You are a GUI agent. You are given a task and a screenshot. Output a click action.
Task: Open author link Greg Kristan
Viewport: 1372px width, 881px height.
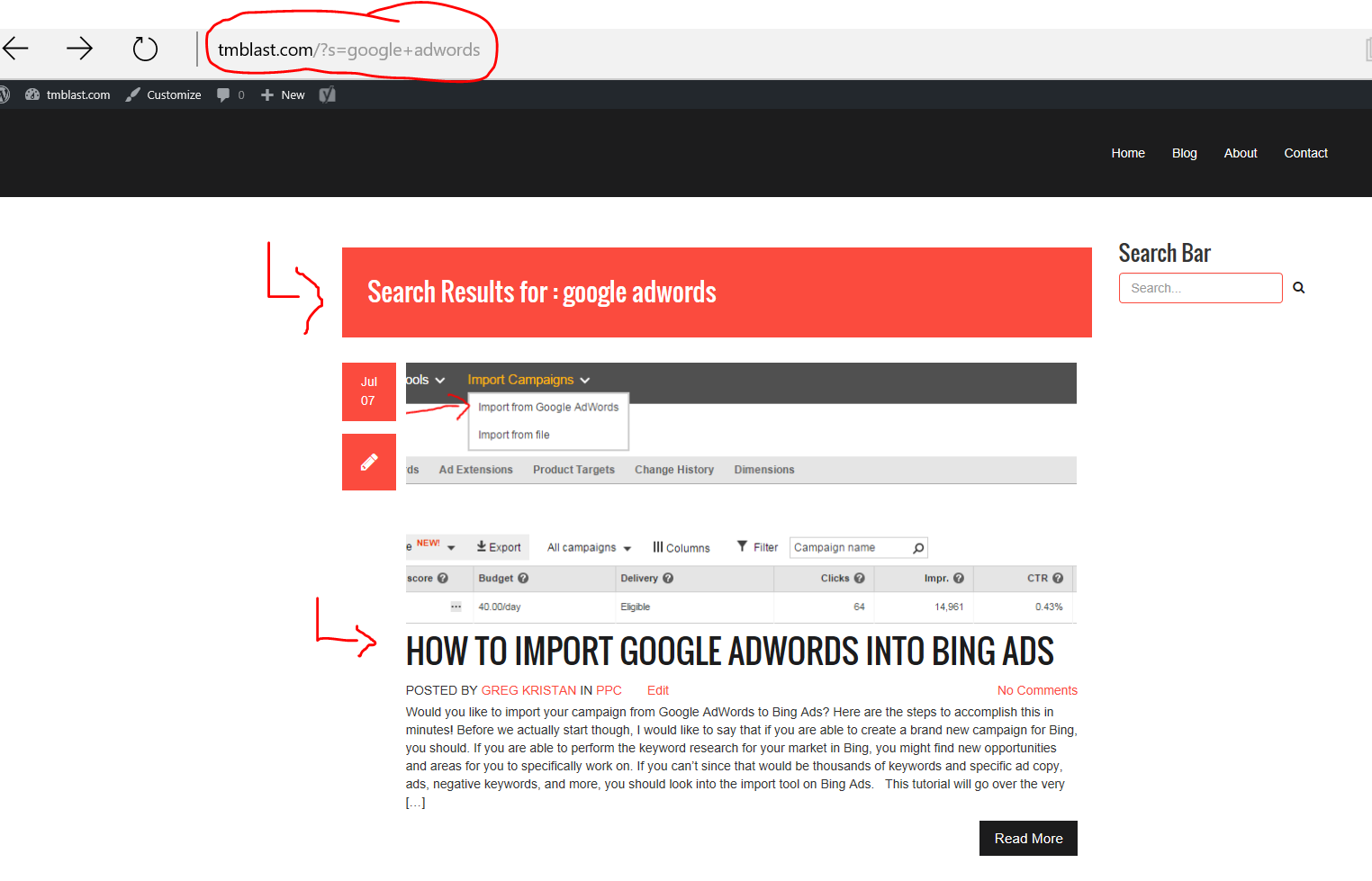[528, 690]
